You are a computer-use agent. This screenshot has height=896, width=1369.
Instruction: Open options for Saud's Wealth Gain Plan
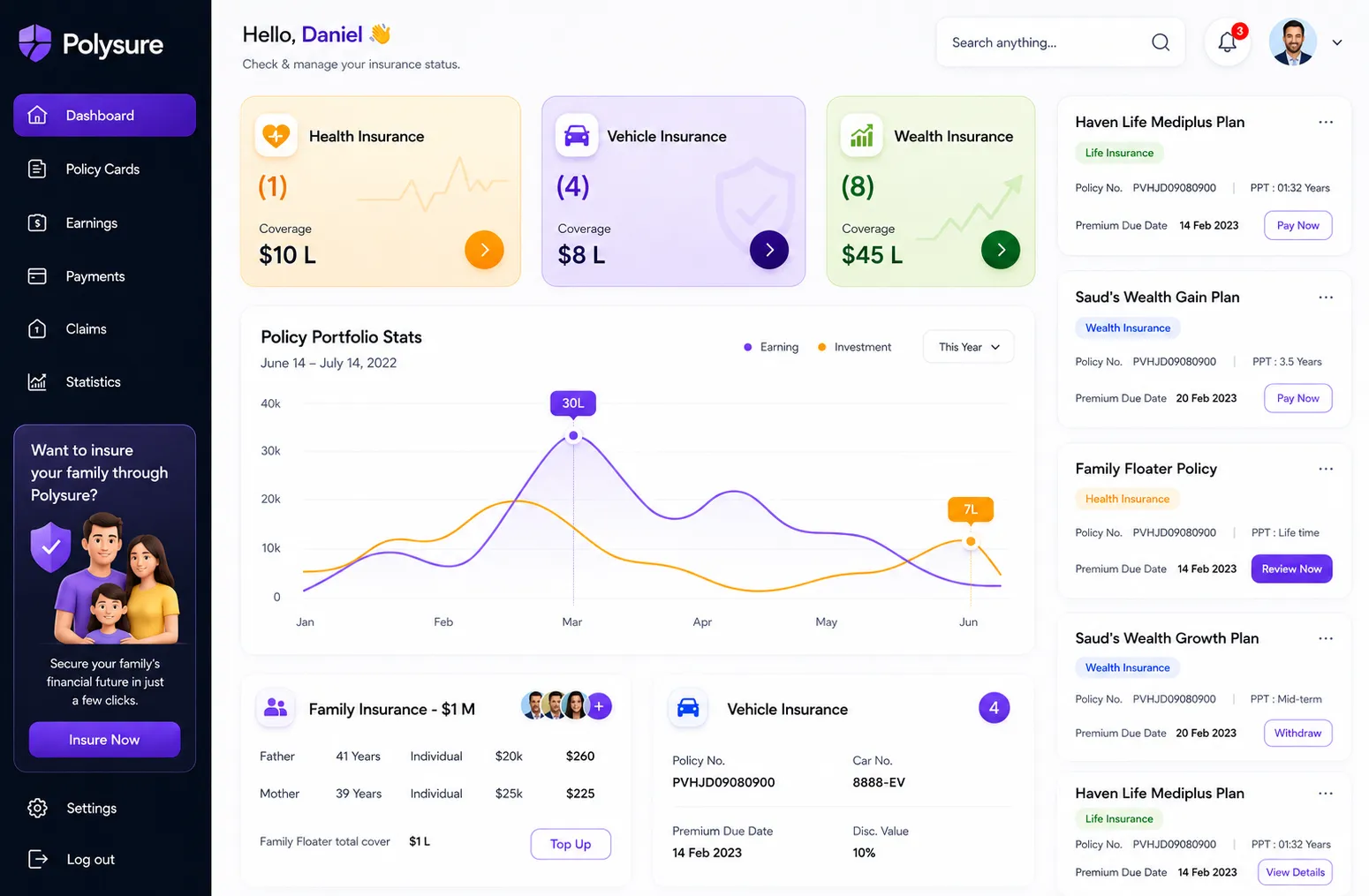[x=1325, y=297]
